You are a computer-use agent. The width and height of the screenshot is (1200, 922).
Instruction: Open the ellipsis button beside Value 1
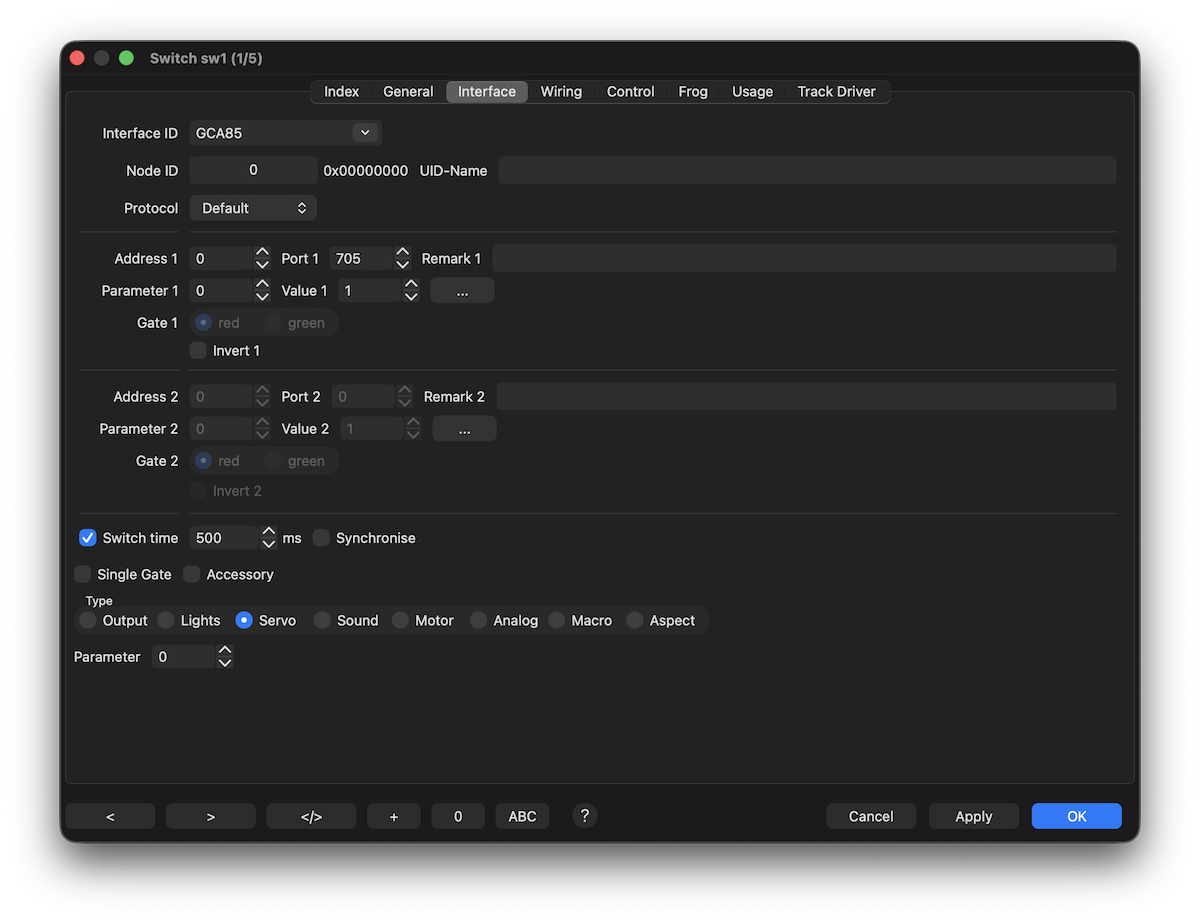[462, 291]
